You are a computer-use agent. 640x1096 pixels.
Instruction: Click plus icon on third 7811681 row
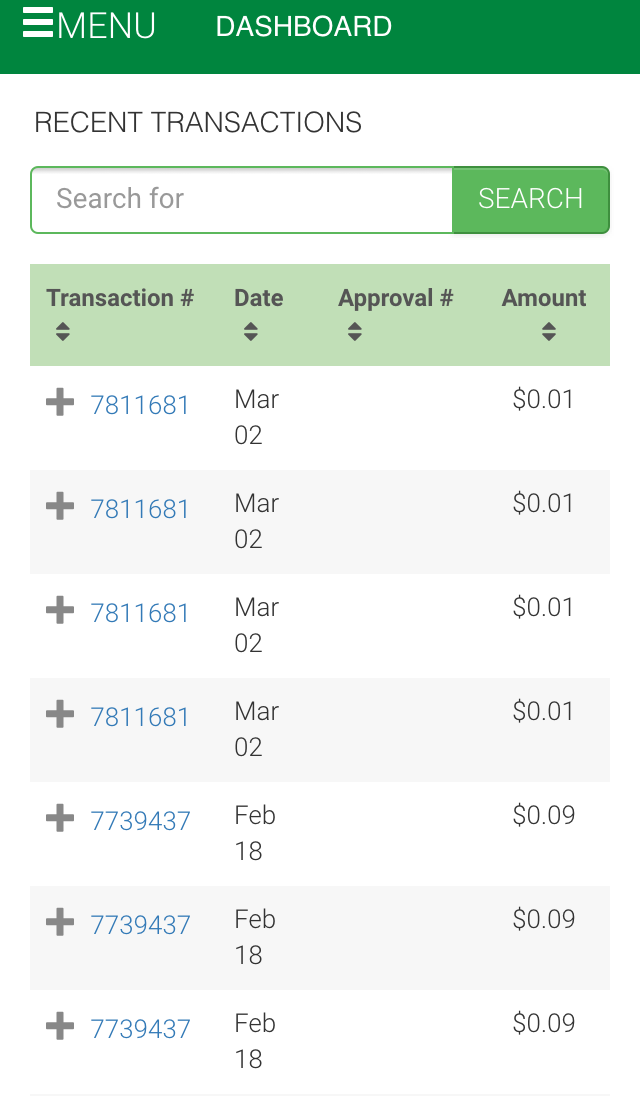pos(60,611)
